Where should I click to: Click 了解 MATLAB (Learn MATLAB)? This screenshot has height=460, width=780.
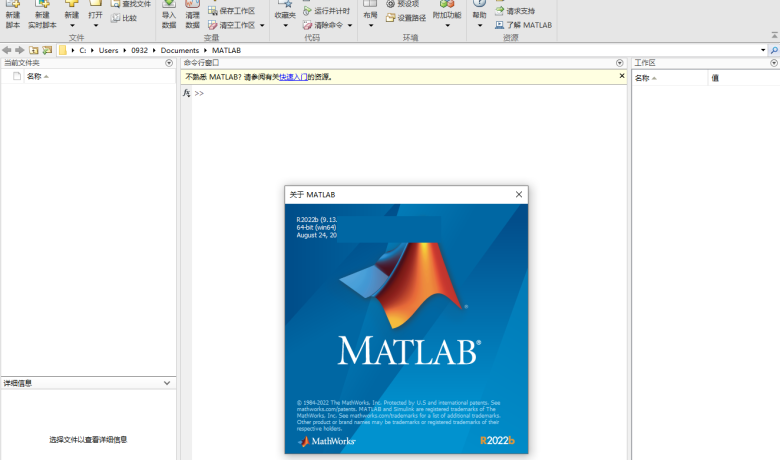pos(523,25)
